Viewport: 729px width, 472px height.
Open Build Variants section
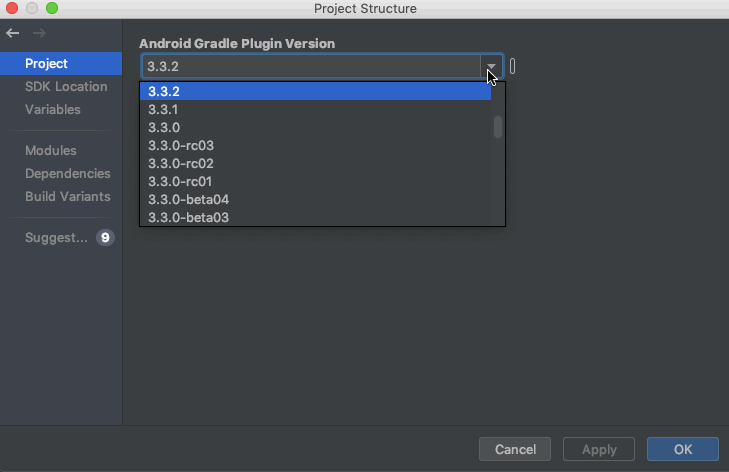pos(68,196)
